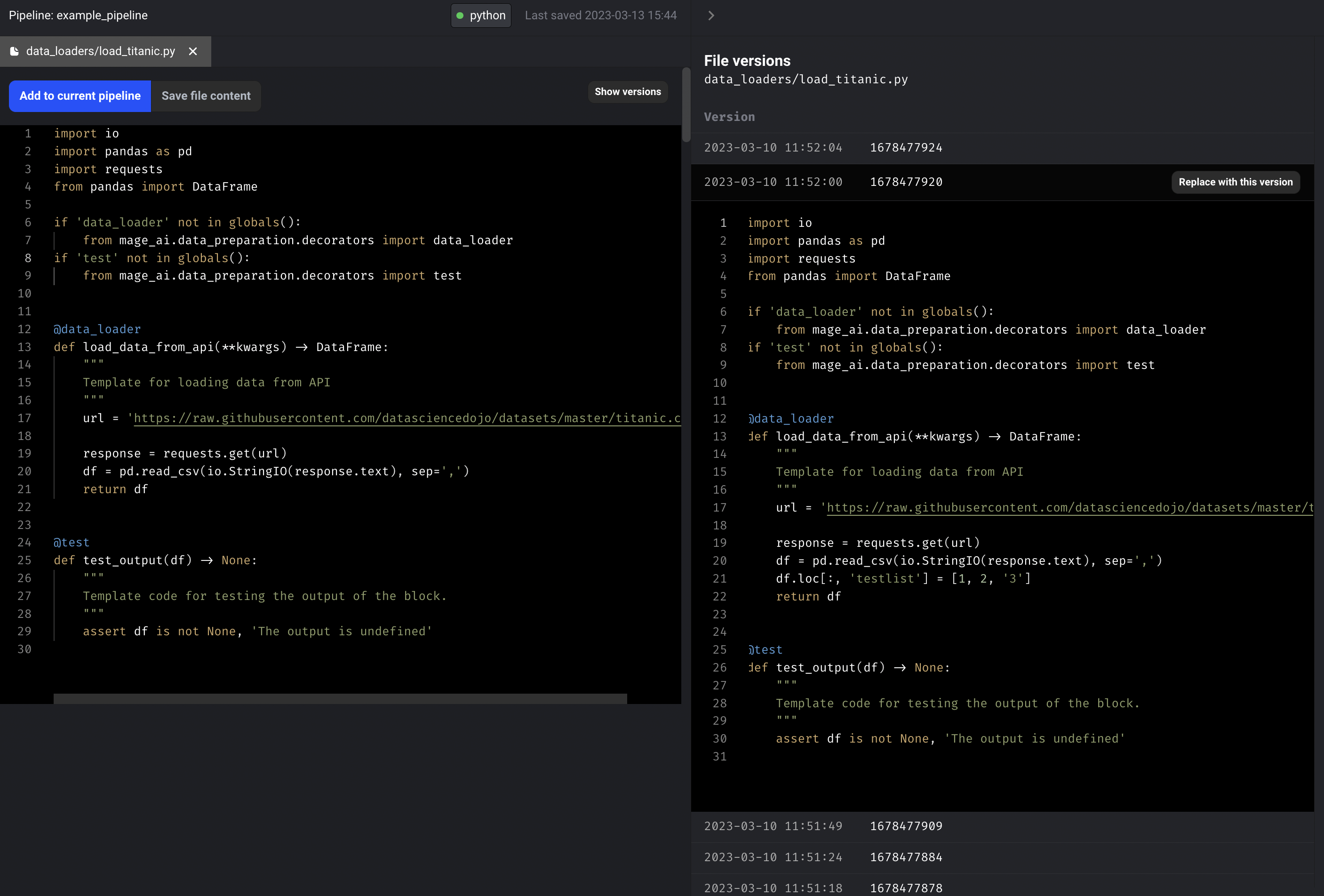Place cursor on @data_loader decorator in editor
The width and height of the screenshot is (1324, 896).
[97, 329]
